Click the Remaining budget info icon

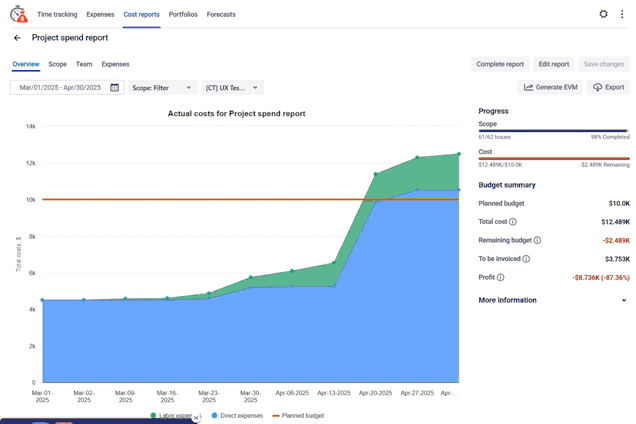coord(537,240)
